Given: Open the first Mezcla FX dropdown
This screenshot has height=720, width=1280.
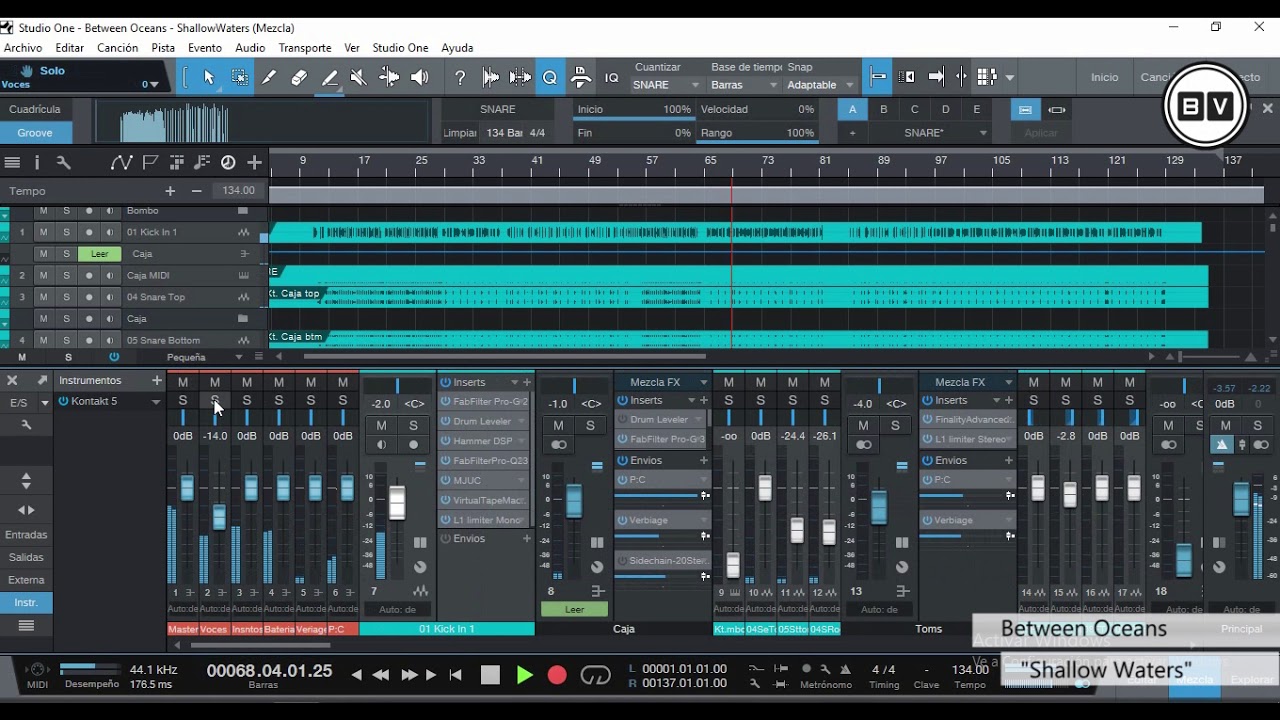Looking at the screenshot, I should pyautogui.click(x=662, y=382).
